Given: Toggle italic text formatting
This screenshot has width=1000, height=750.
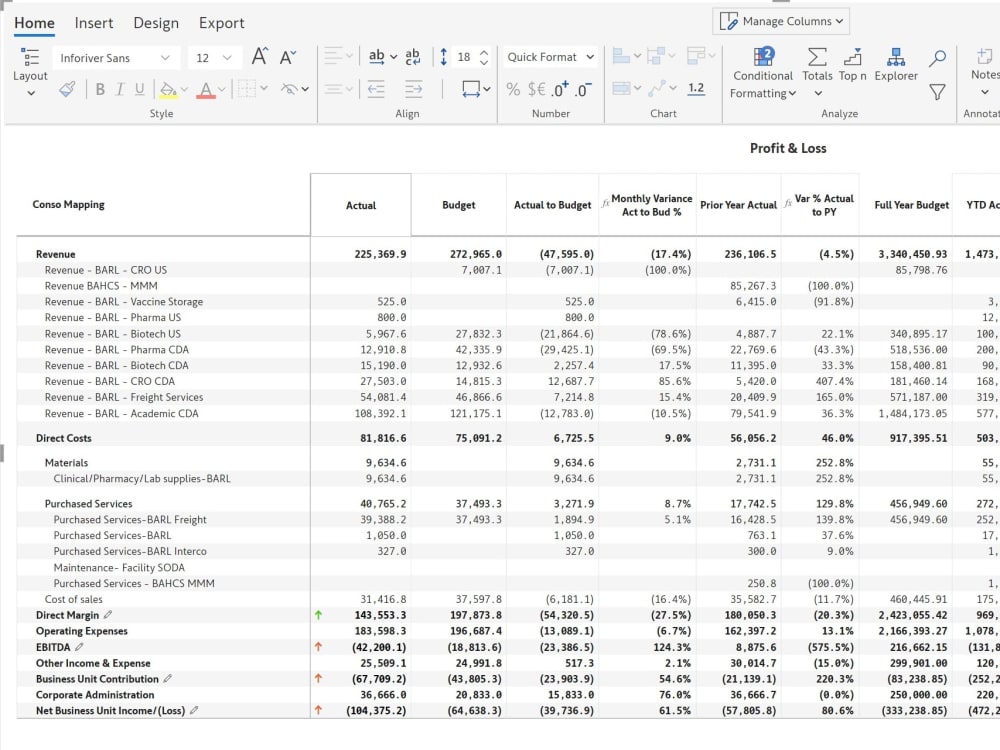Looking at the screenshot, I should 119,89.
